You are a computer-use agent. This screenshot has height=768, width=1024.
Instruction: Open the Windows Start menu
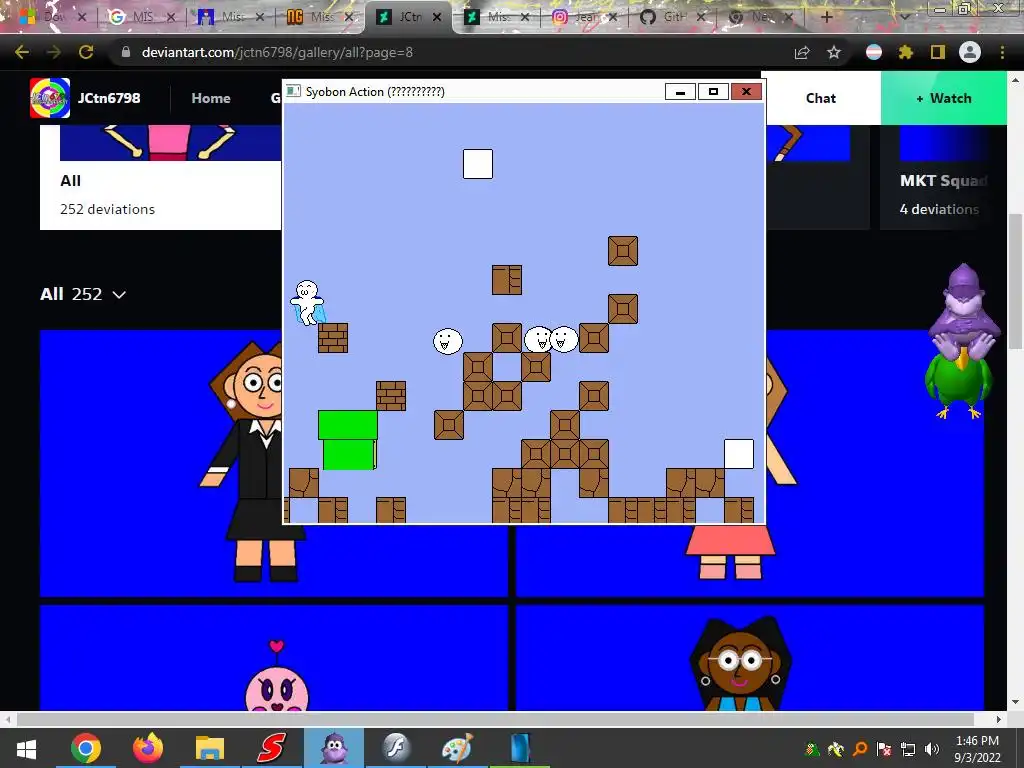point(26,748)
